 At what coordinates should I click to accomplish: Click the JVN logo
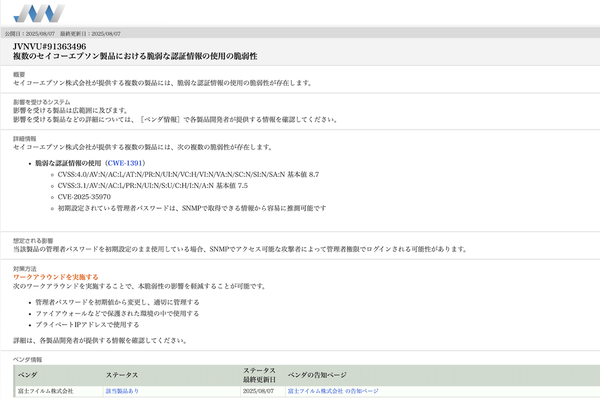click(x=39, y=13)
